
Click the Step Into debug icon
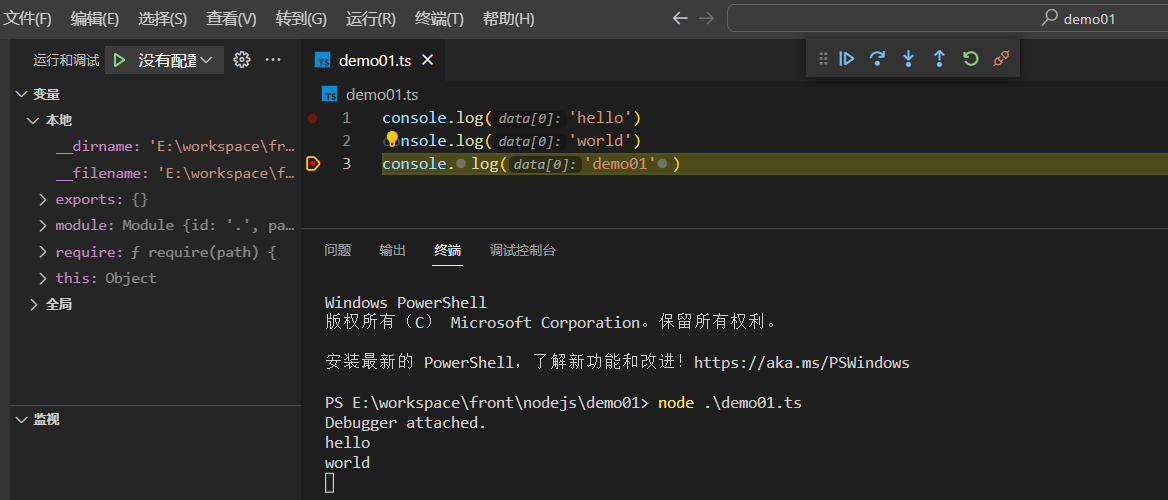pyautogui.click(x=908, y=59)
